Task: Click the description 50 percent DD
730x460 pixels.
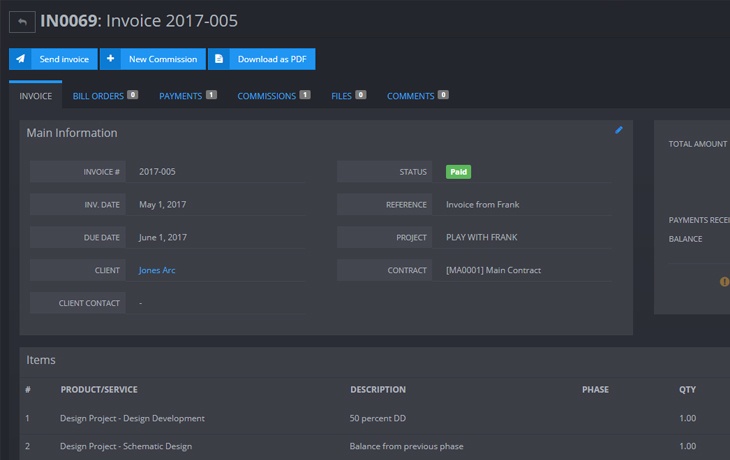Action: [x=378, y=418]
